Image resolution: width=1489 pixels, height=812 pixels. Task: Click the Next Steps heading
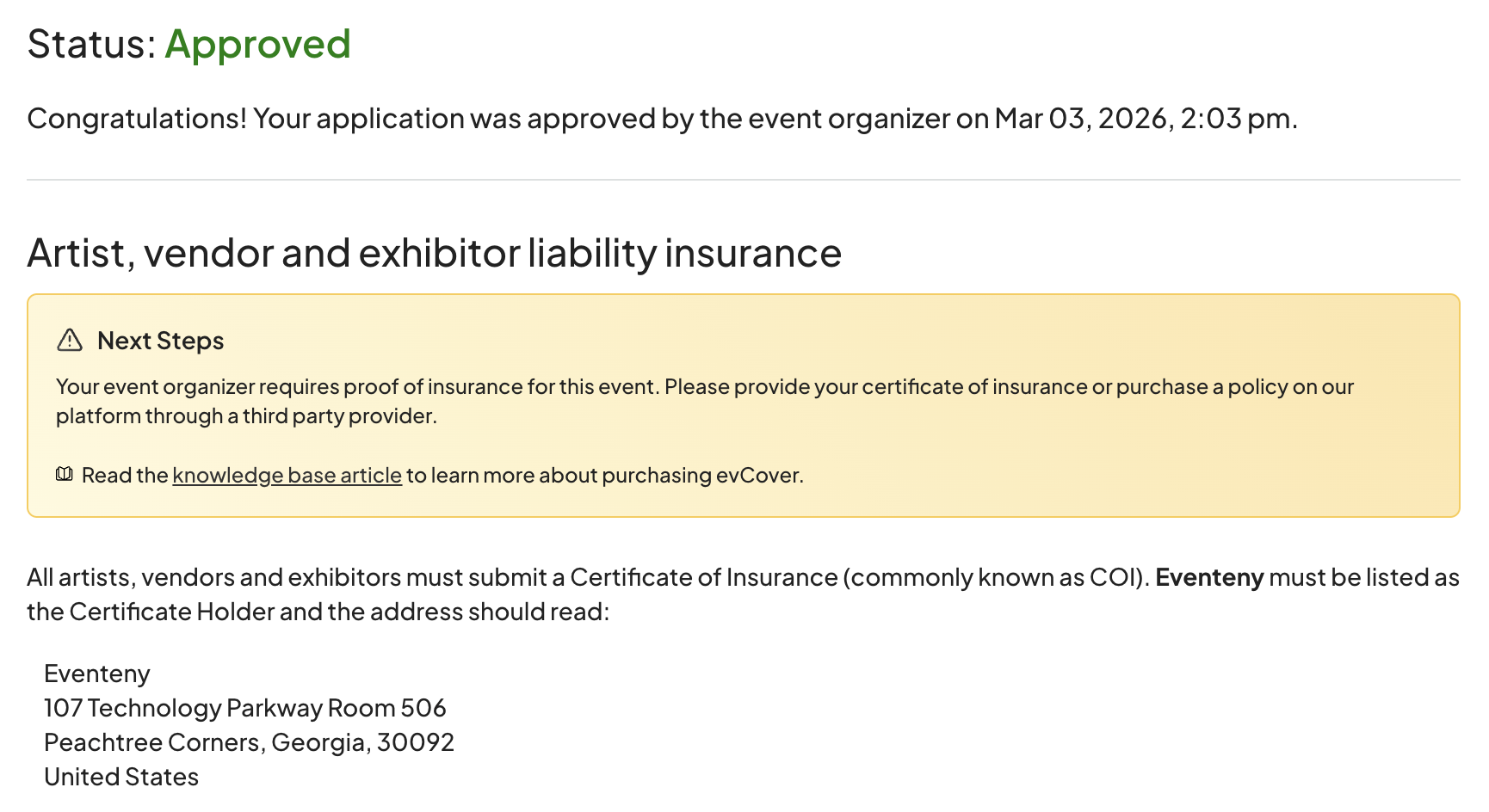[160, 341]
